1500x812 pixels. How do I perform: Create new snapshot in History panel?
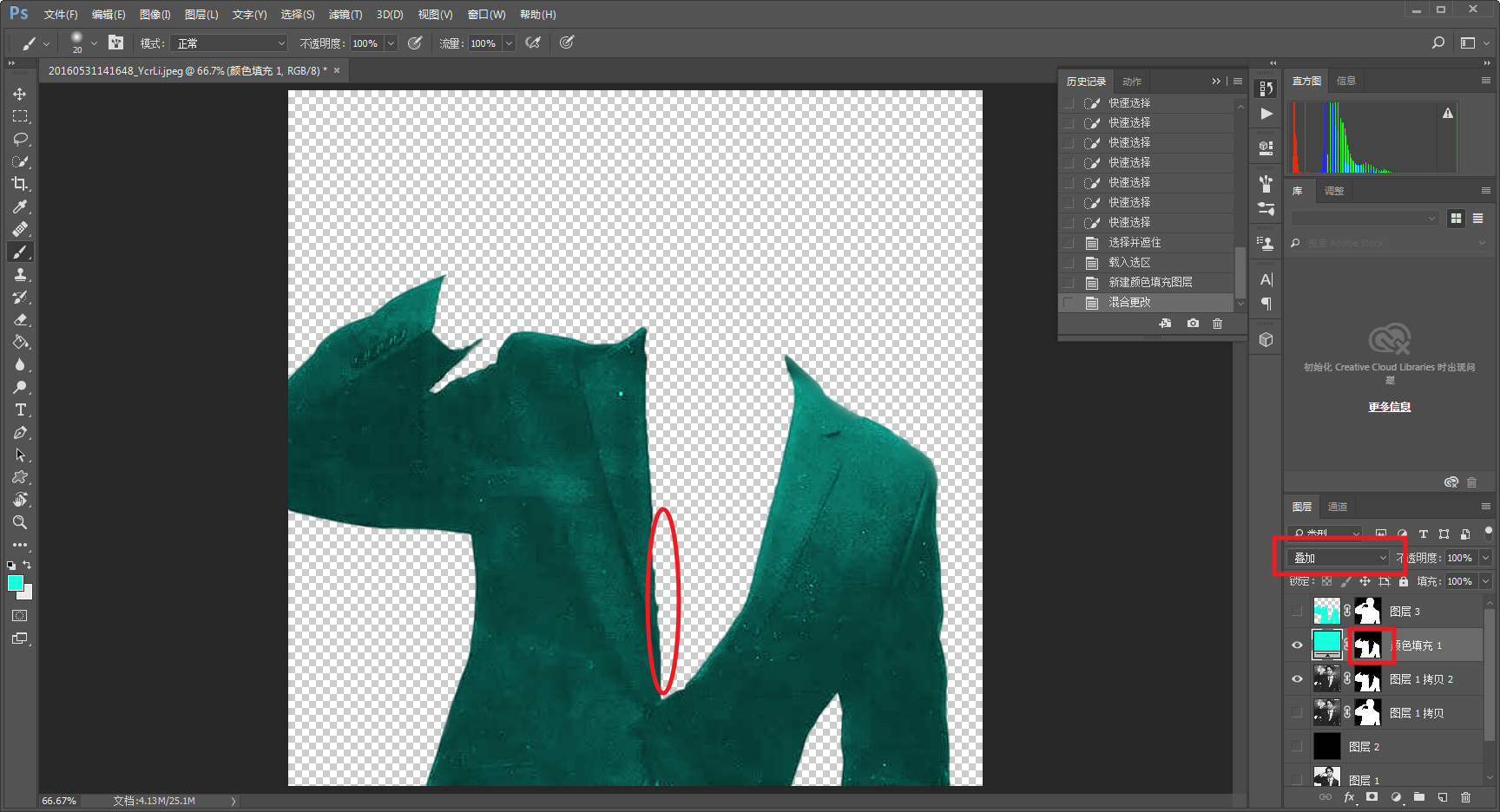1194,324
